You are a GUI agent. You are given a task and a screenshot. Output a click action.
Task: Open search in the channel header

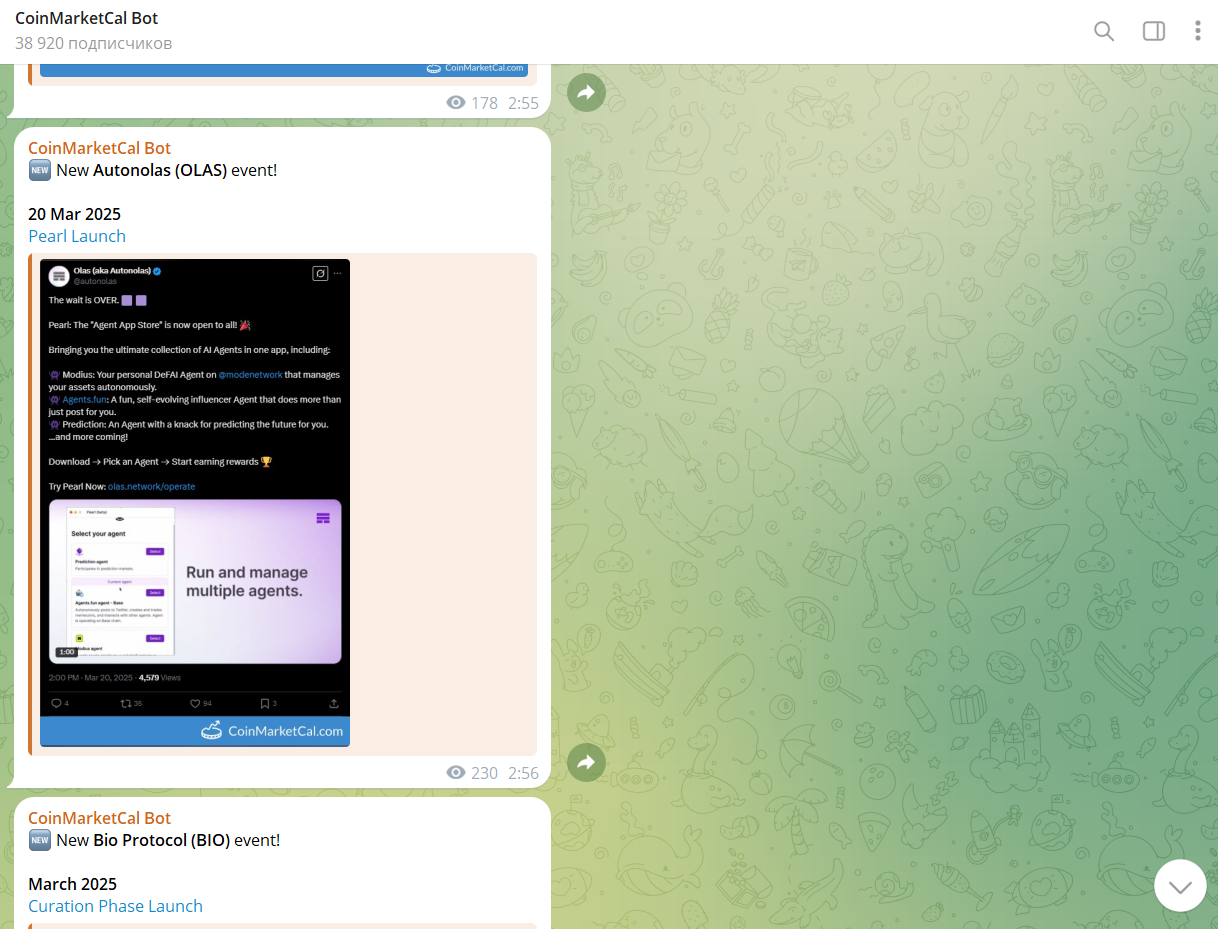1104,31
